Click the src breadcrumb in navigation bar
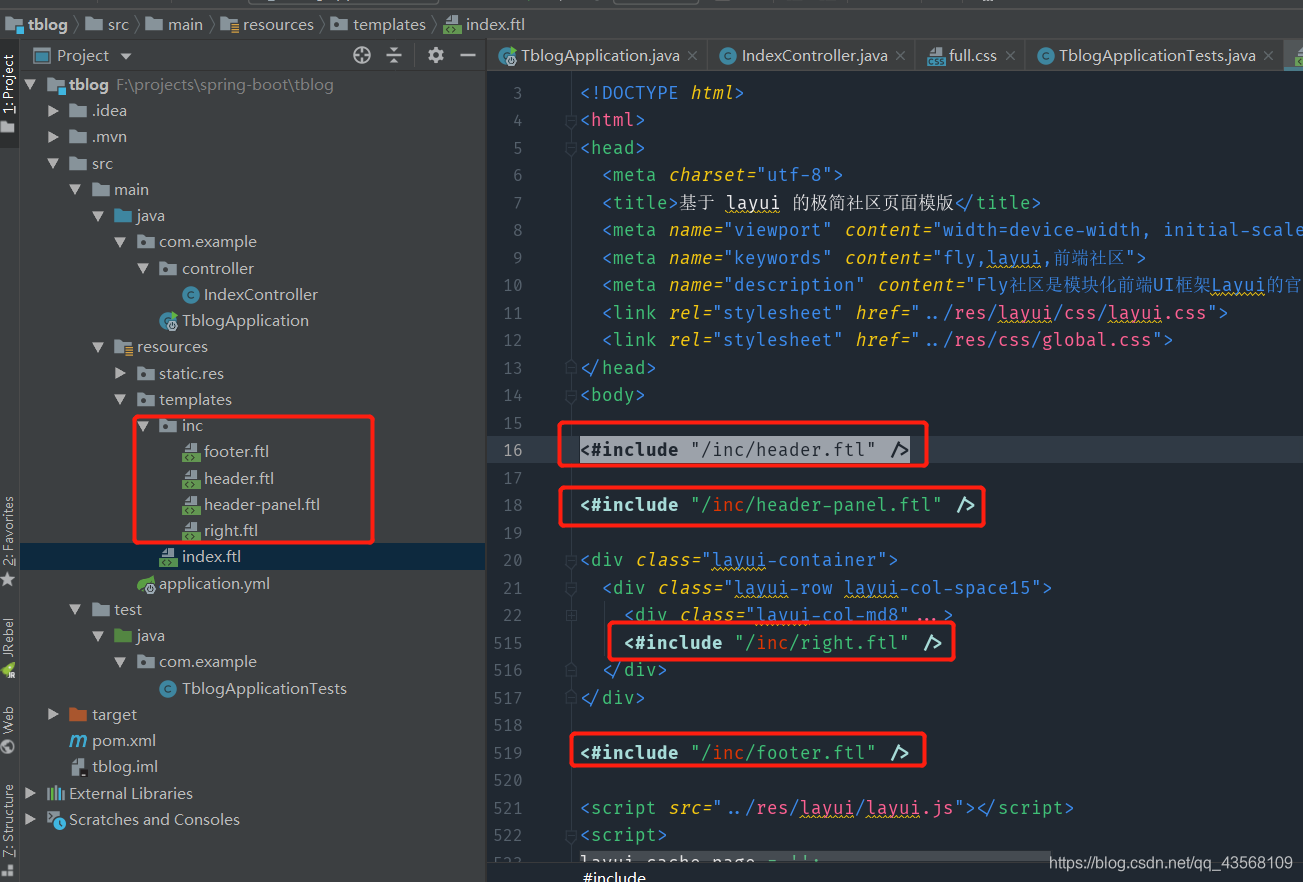This screenshot has height=882, width=1303. pos(108,24)
